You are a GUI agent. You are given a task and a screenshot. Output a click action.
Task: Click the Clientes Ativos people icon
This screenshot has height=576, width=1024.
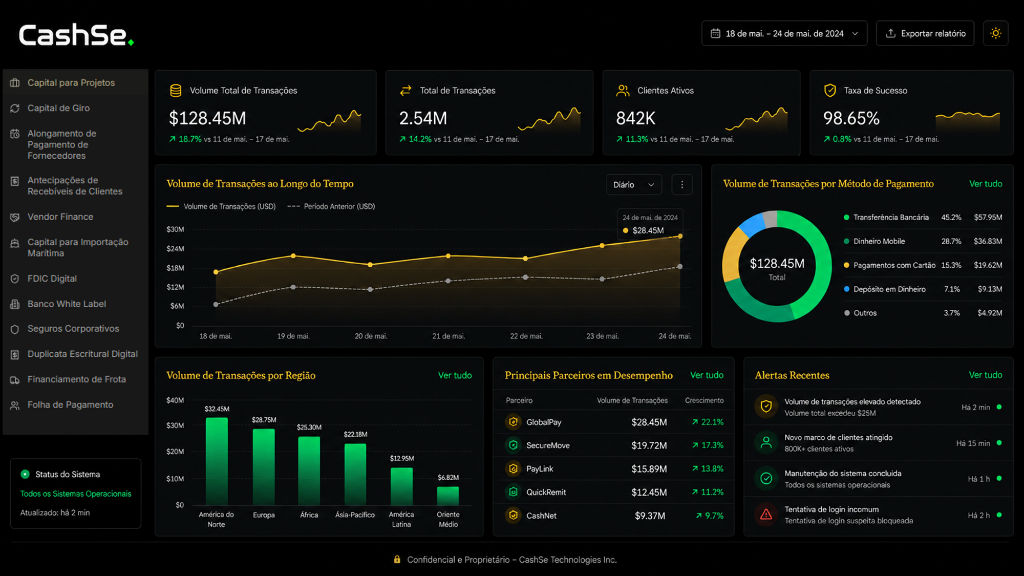622,91
